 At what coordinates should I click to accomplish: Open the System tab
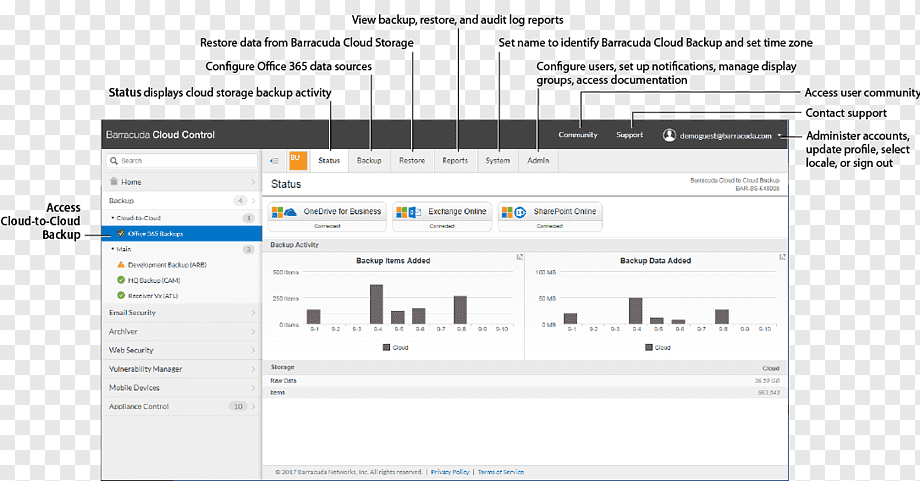[x=498, y=161]
